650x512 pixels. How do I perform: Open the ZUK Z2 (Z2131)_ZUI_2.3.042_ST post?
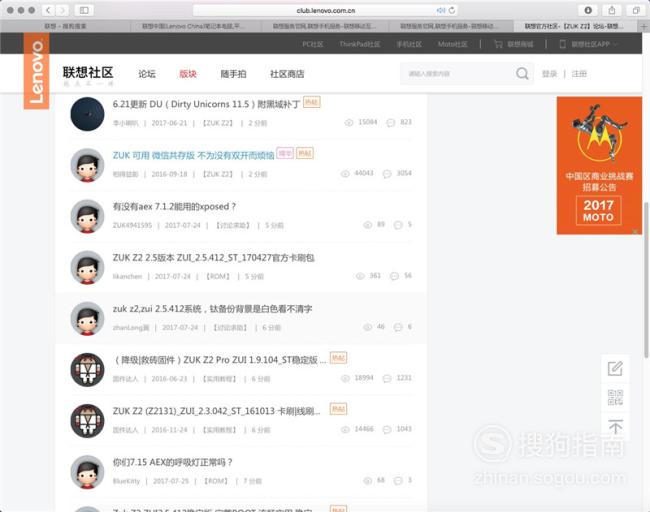(x=216, y=411)
